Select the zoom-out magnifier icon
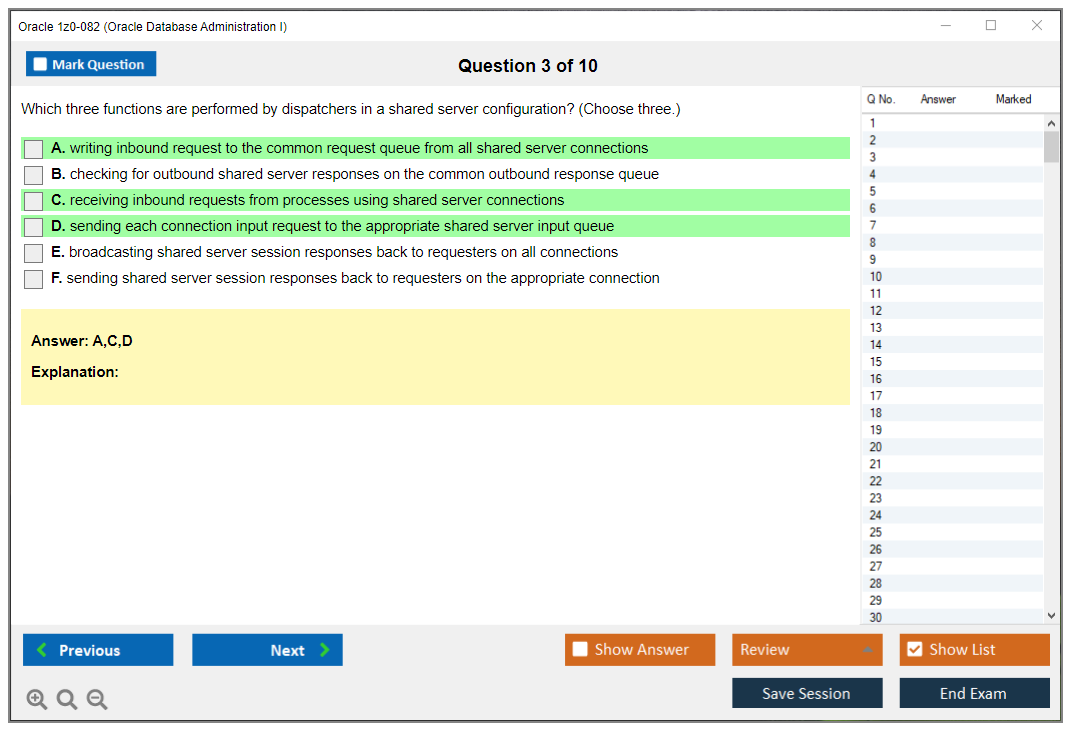Viewport: 1075px width, 735px height. (97, 699)
